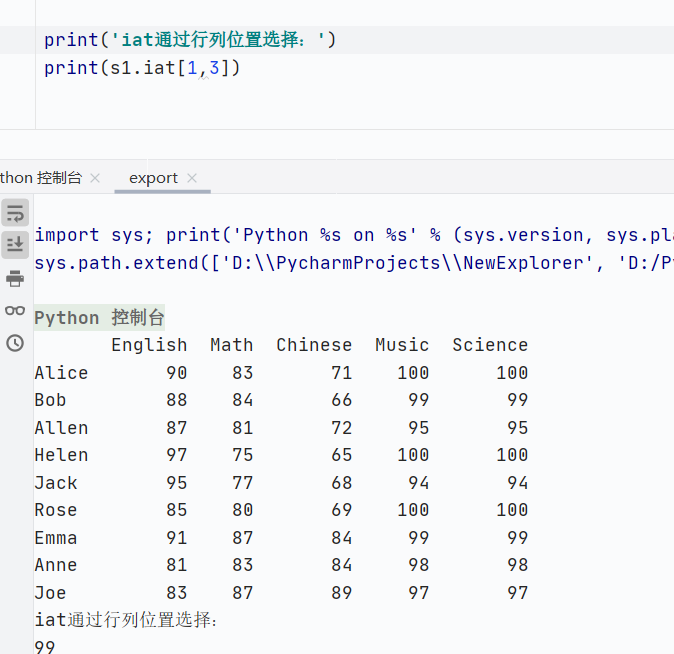Toggle scroll to end of console

click(15, 244)
